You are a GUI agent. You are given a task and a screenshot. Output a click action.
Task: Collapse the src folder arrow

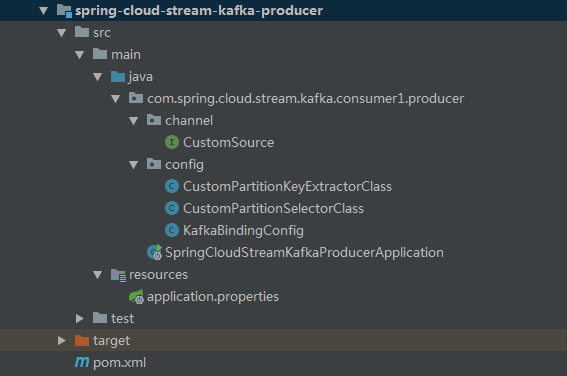coord(61,33)
